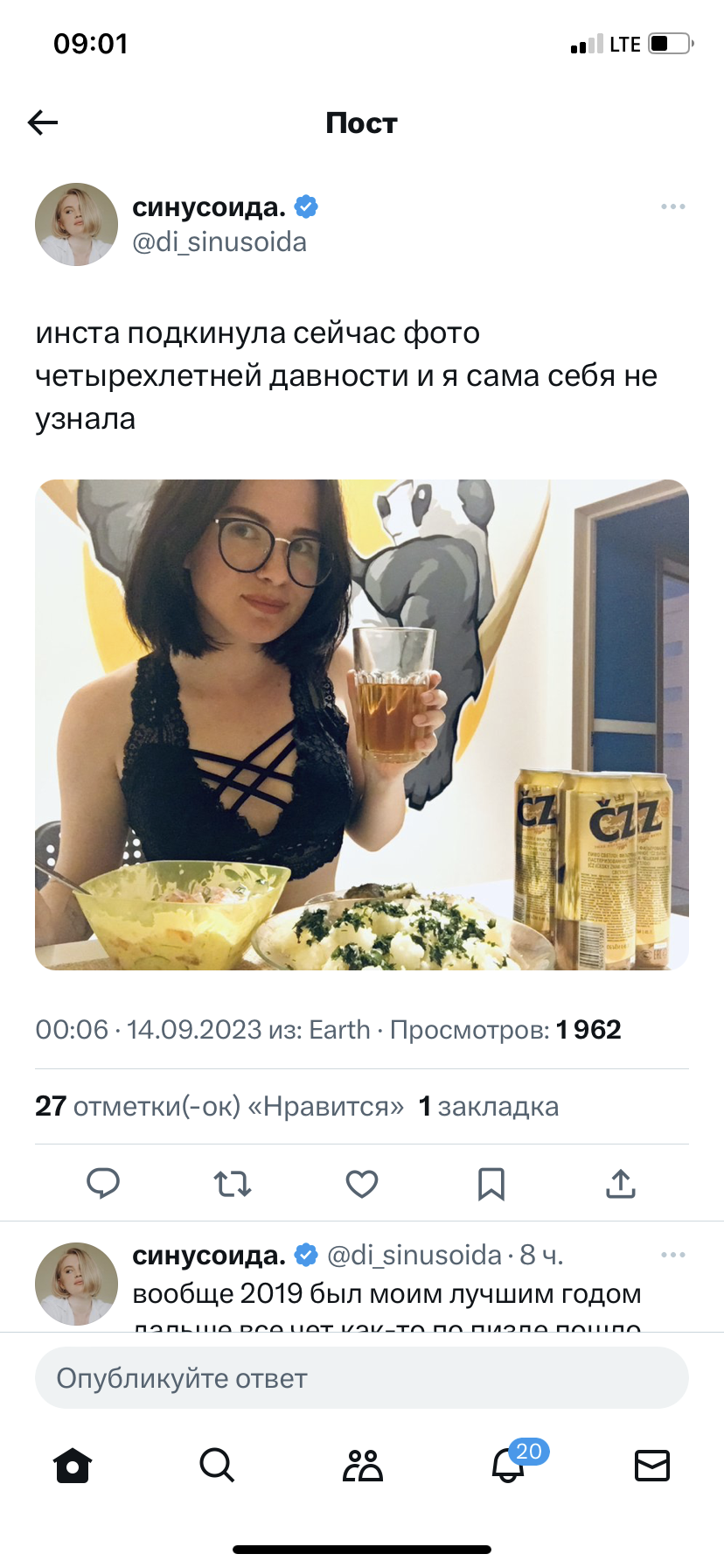Tap the back arrow icon

pos(43,122)
